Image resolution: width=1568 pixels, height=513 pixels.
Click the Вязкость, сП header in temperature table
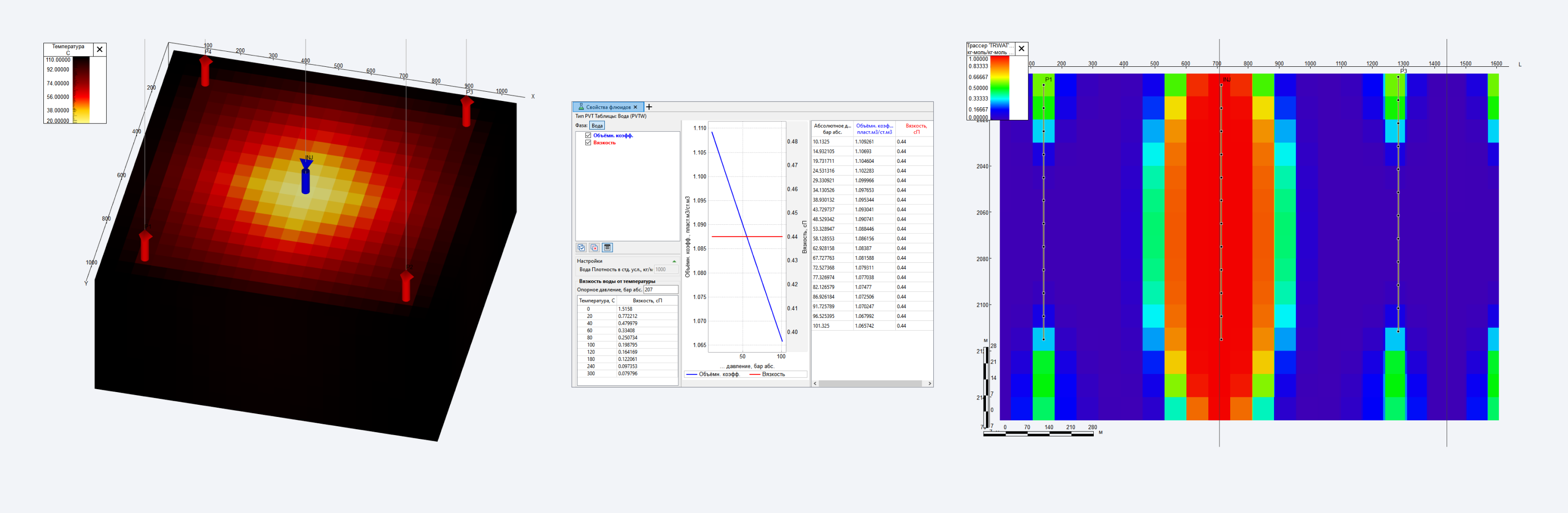click(x=647, y=300)
